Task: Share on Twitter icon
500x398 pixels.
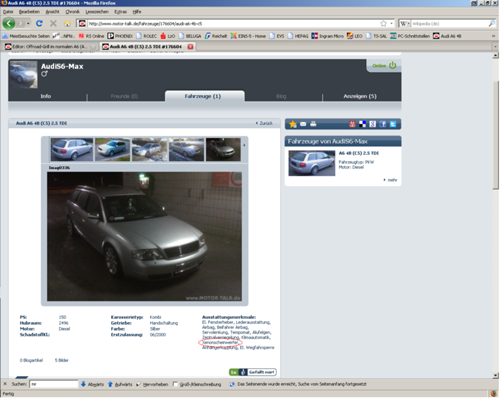Action: click(x=393, y=124)
